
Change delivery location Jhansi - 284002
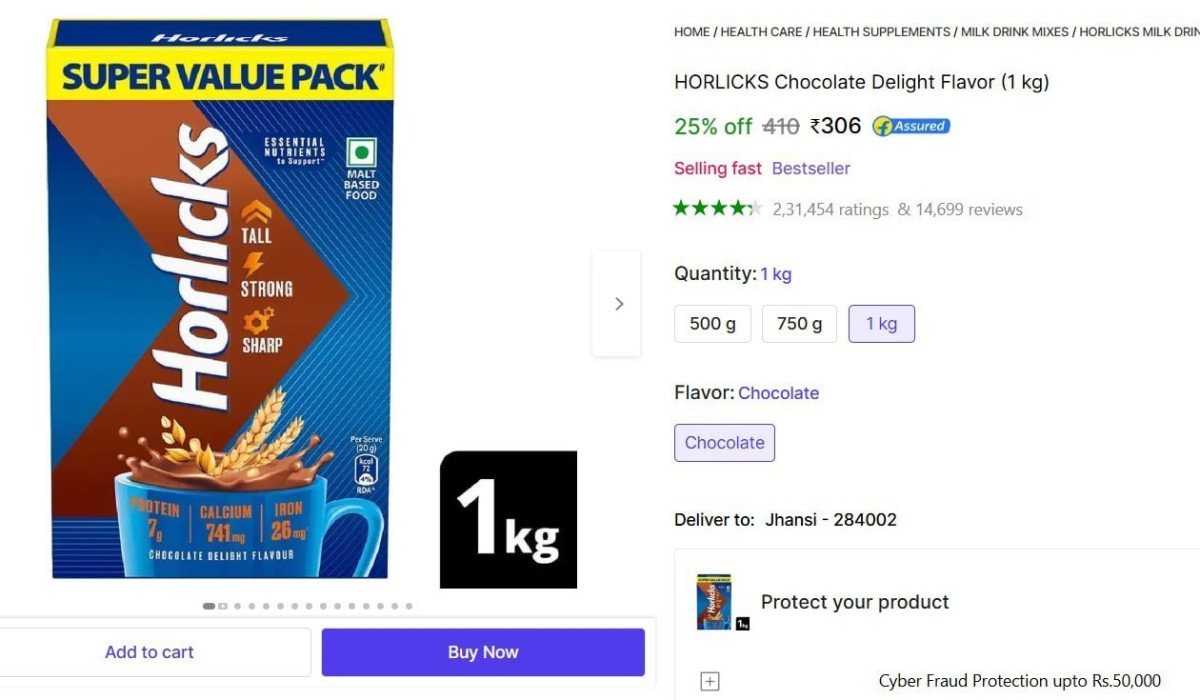[831, 520]
